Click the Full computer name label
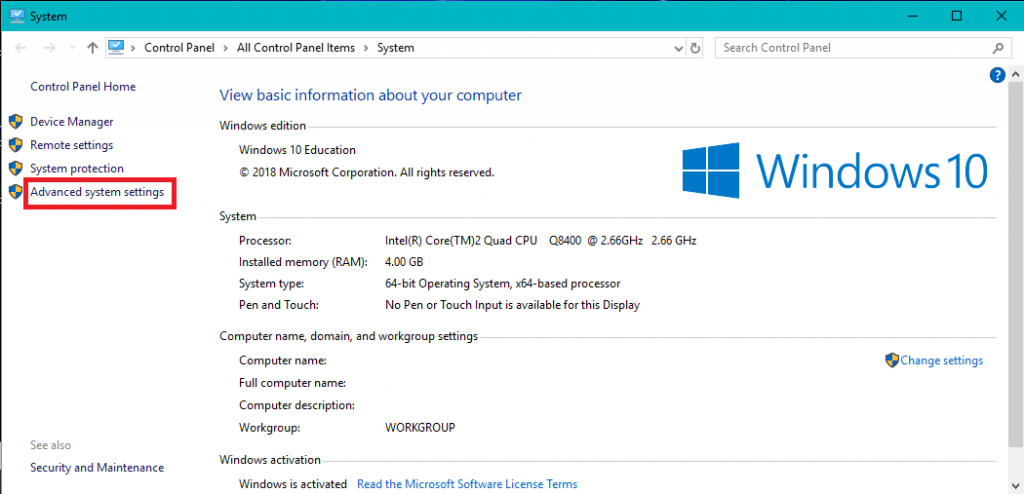The image size is (1024, 494). point(293,383)
